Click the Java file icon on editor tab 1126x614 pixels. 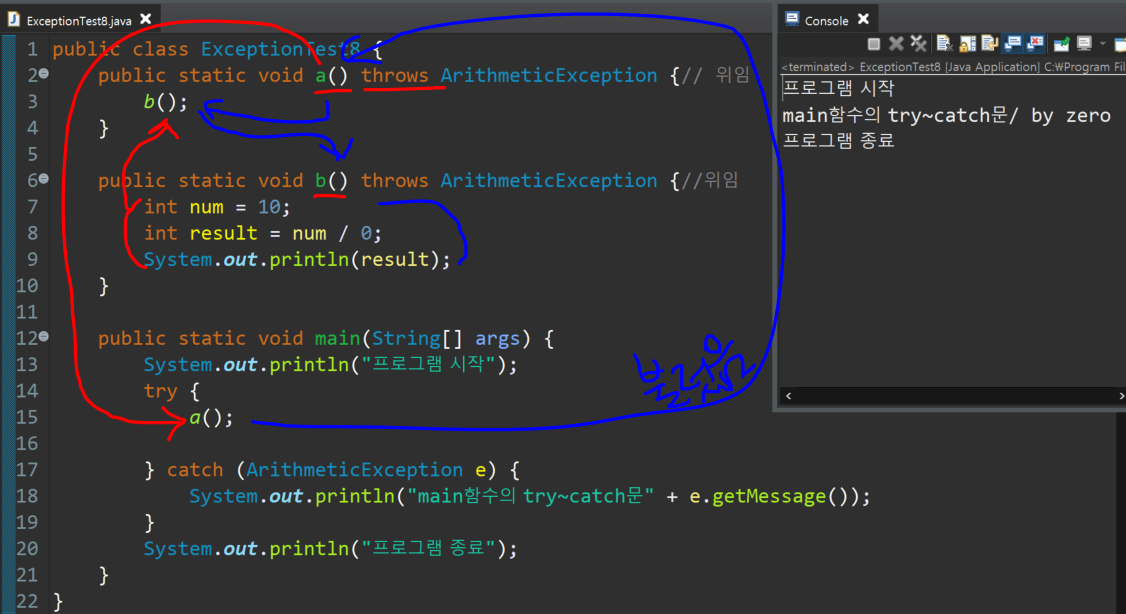pos(14,19)
